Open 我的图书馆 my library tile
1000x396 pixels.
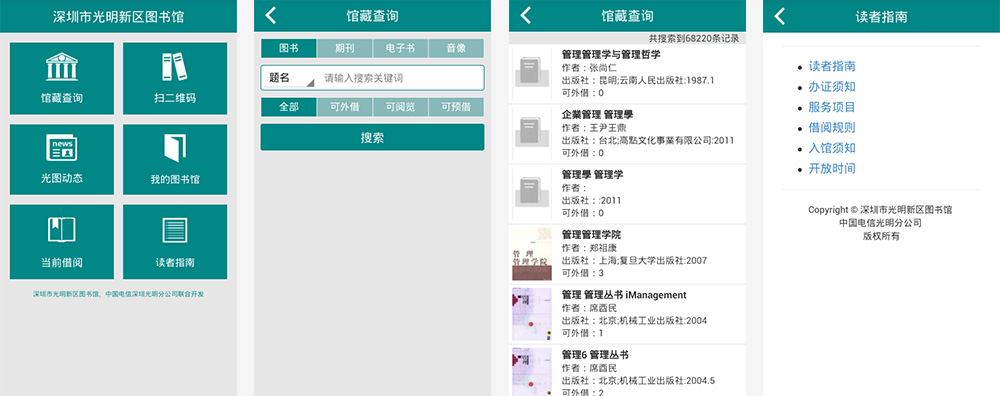click(x=175, y=159)
